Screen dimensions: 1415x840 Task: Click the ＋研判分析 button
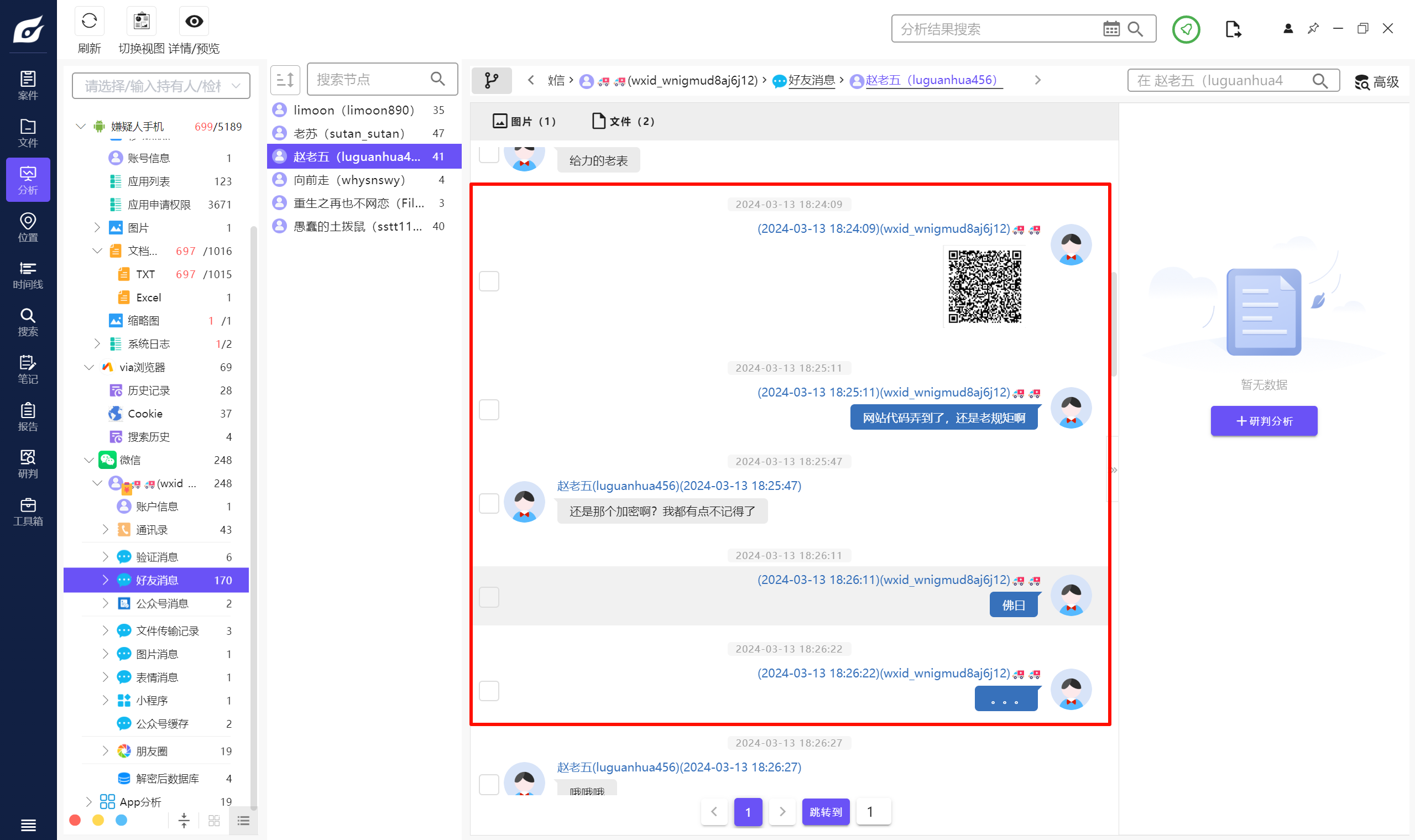(1263, 421)
